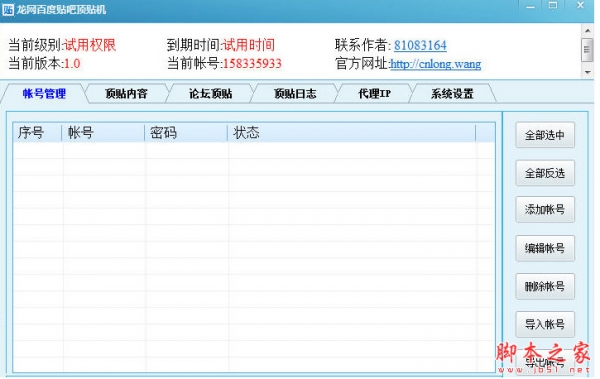Click the current account number 158335933
The width and height of the screenshot is (600, 379).
[x=252, y=64]
